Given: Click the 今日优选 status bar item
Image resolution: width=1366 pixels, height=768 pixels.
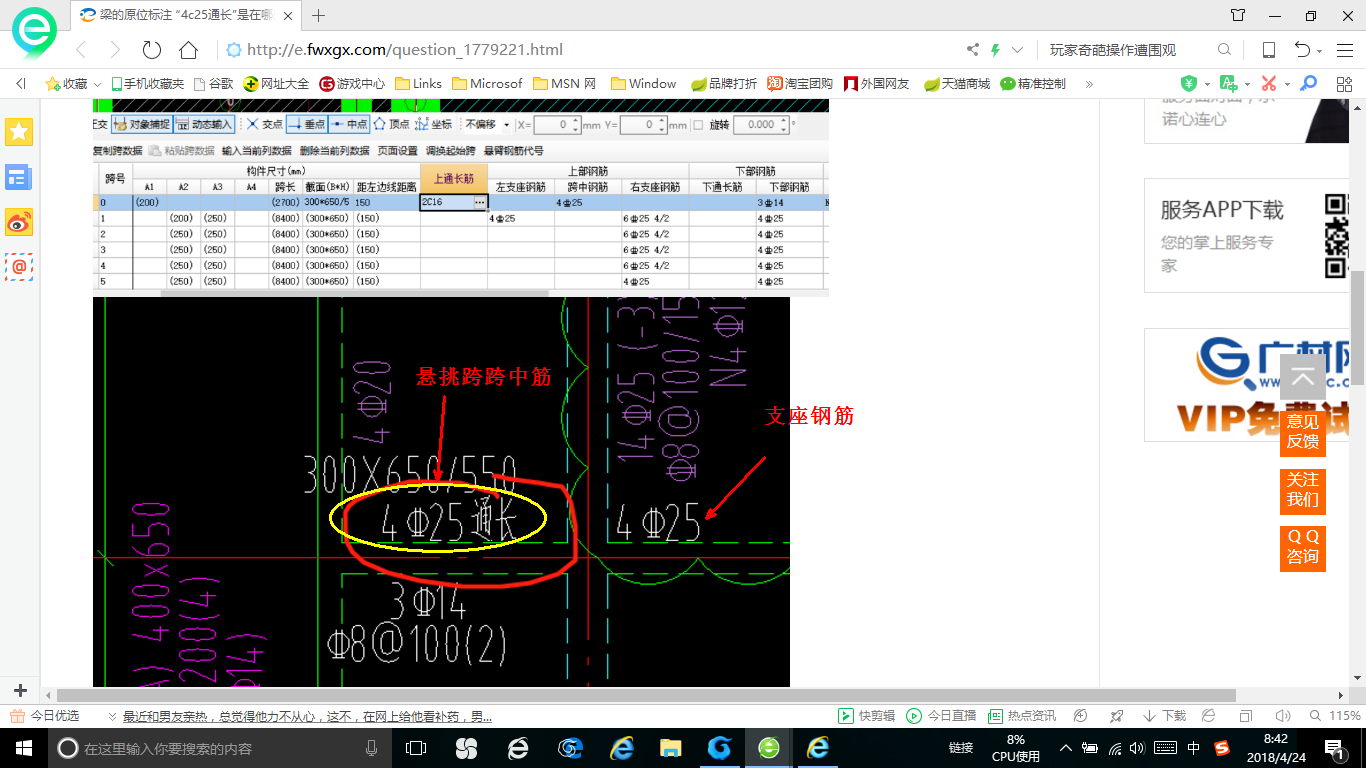Looking at the screenshot, I should click(x=44, y=716).
